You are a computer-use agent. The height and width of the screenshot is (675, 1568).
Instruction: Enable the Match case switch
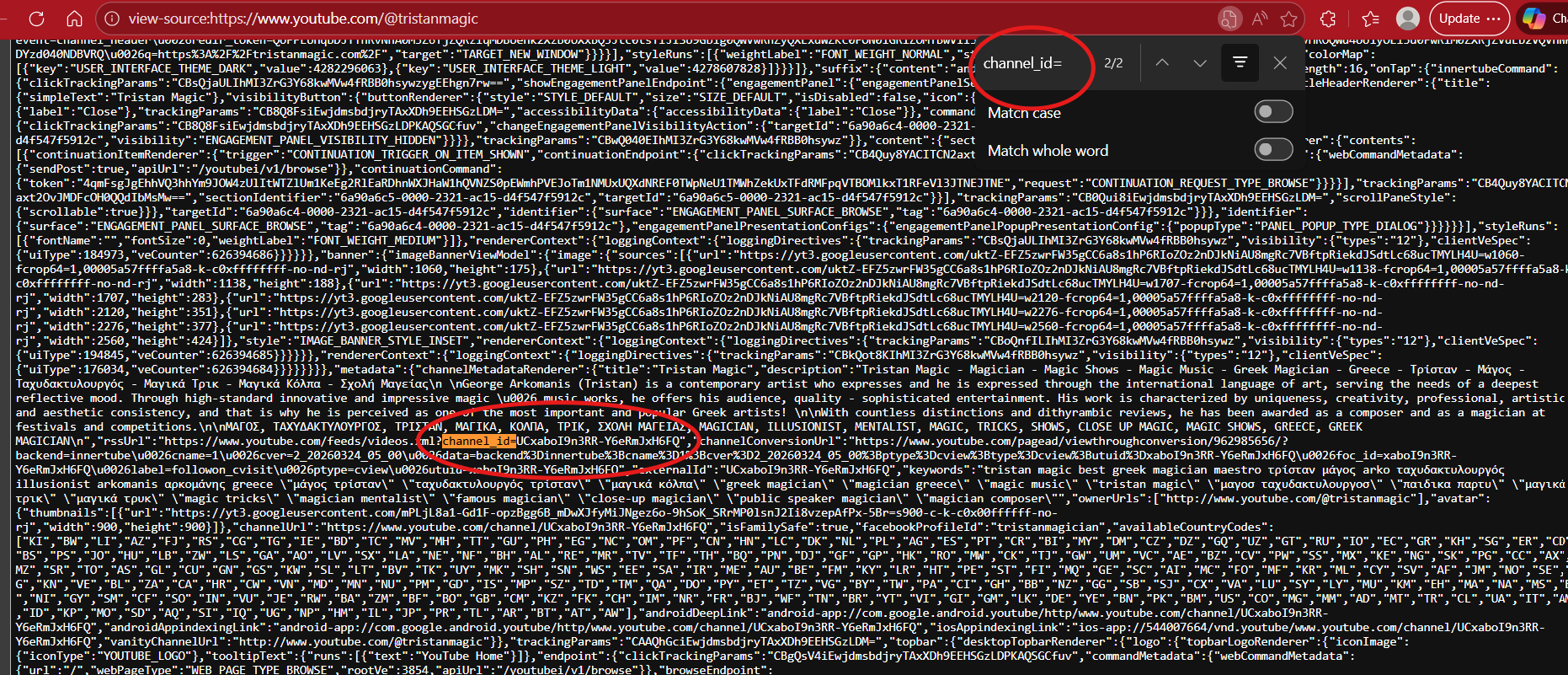coord(1273,111)
